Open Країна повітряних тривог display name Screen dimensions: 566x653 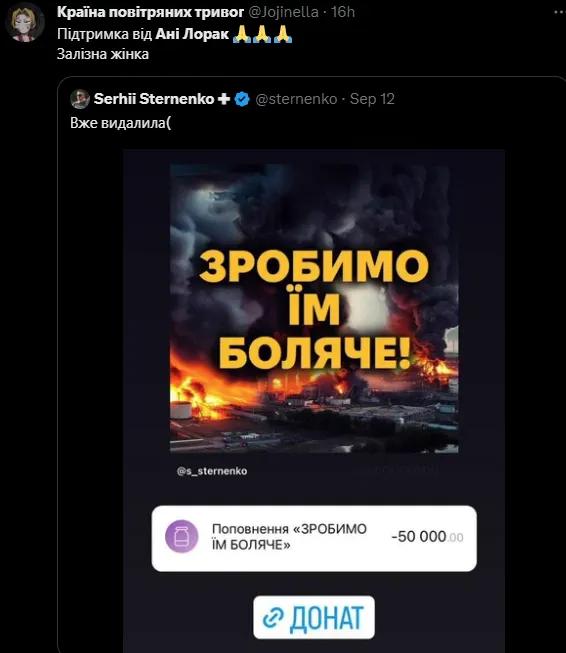150,12
